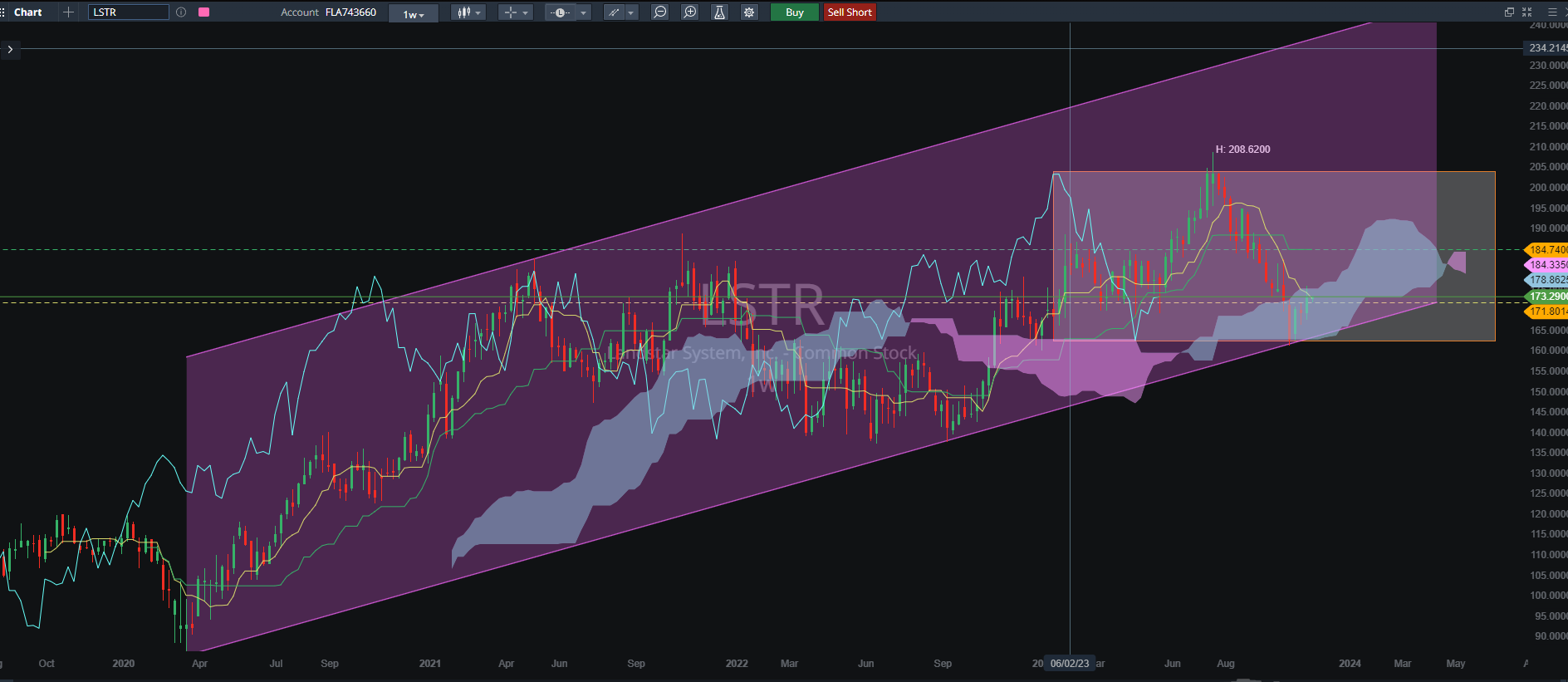Expand the left side panel chevron
The width and height of the screenshot is (1568, 682).
click(x=10, y=50)
